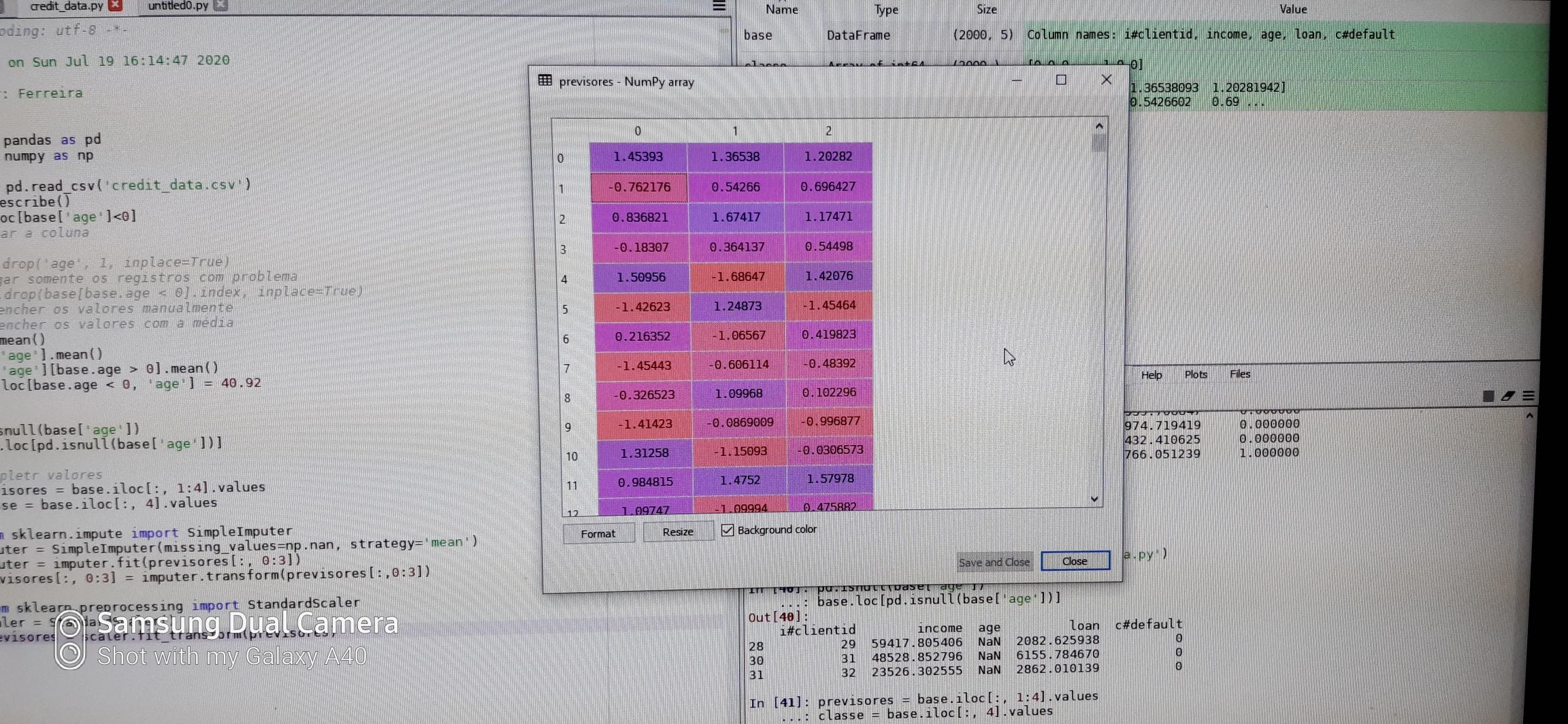Switch to the credit_data.py tab
The width and height of the screenshot is (1568, 724).
(x=67, y=5)
